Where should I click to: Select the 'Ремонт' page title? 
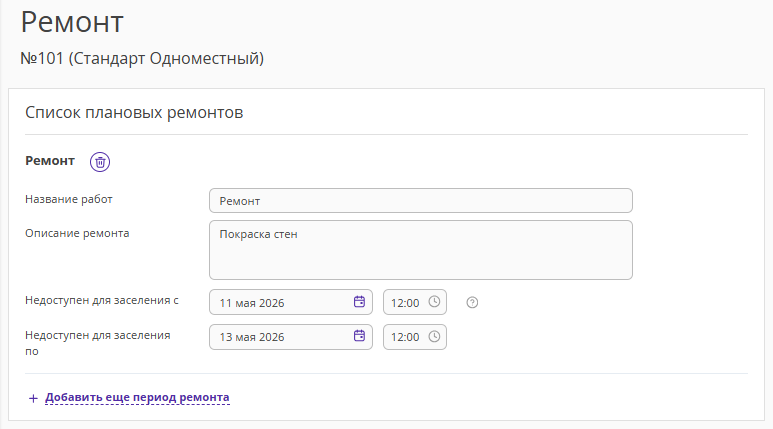[72, 22]
